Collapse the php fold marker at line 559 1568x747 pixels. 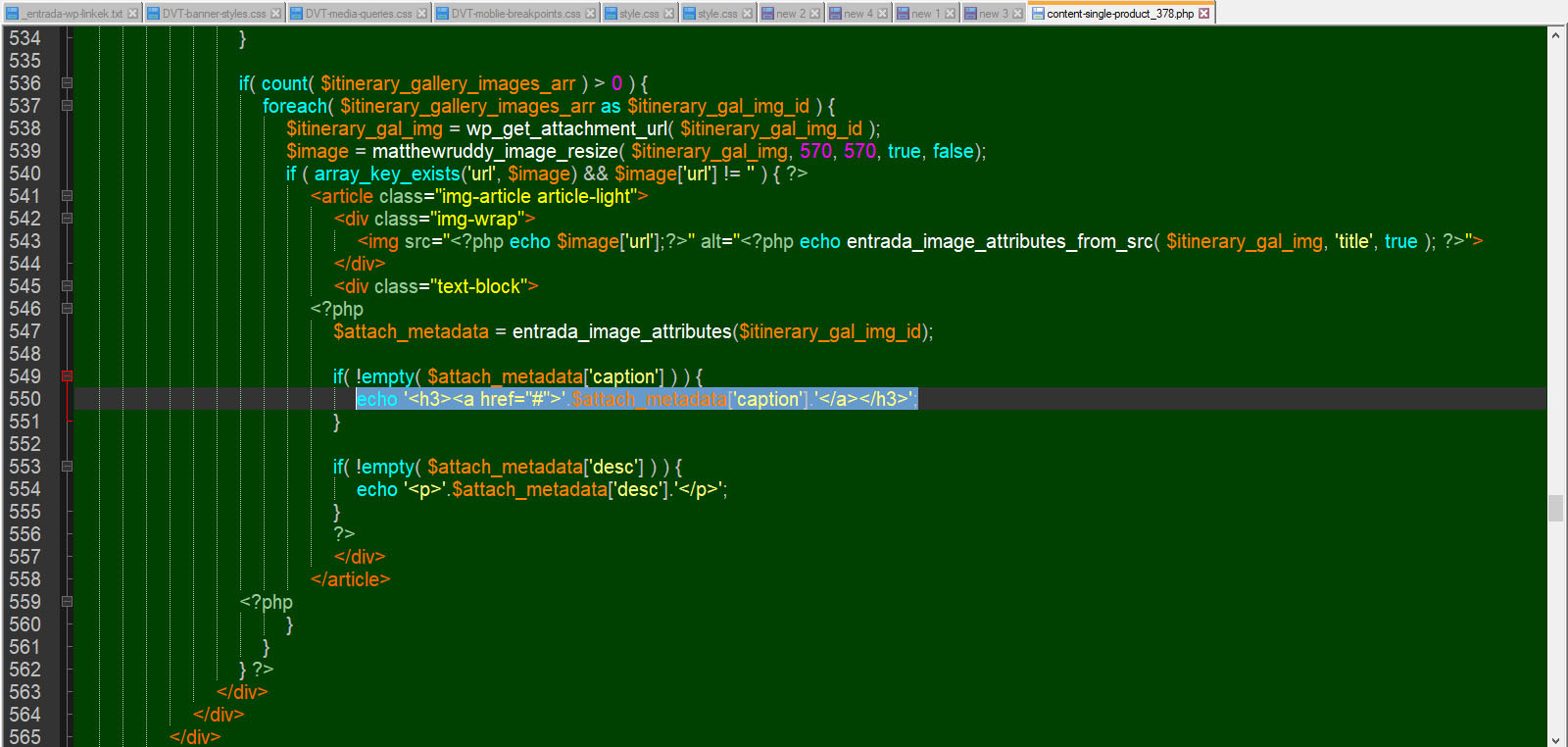pos(67,602)
